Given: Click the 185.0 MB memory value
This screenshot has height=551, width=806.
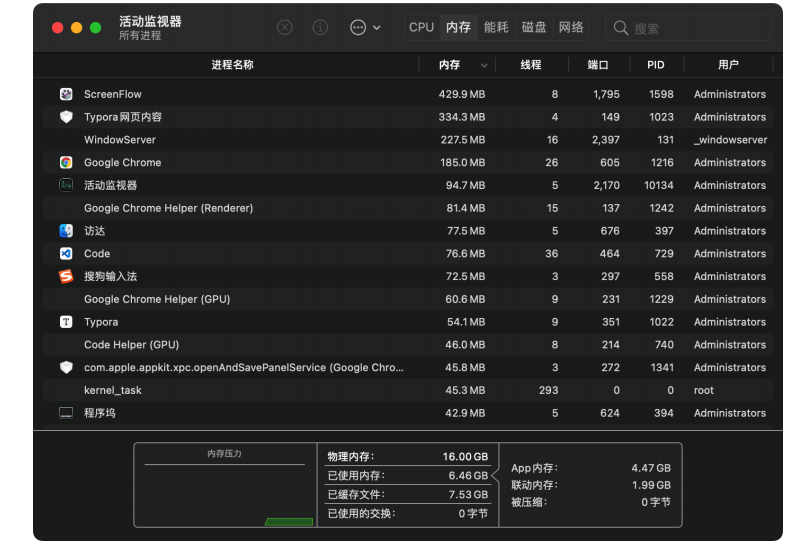Looking at the screenshot, I should 463,162.
